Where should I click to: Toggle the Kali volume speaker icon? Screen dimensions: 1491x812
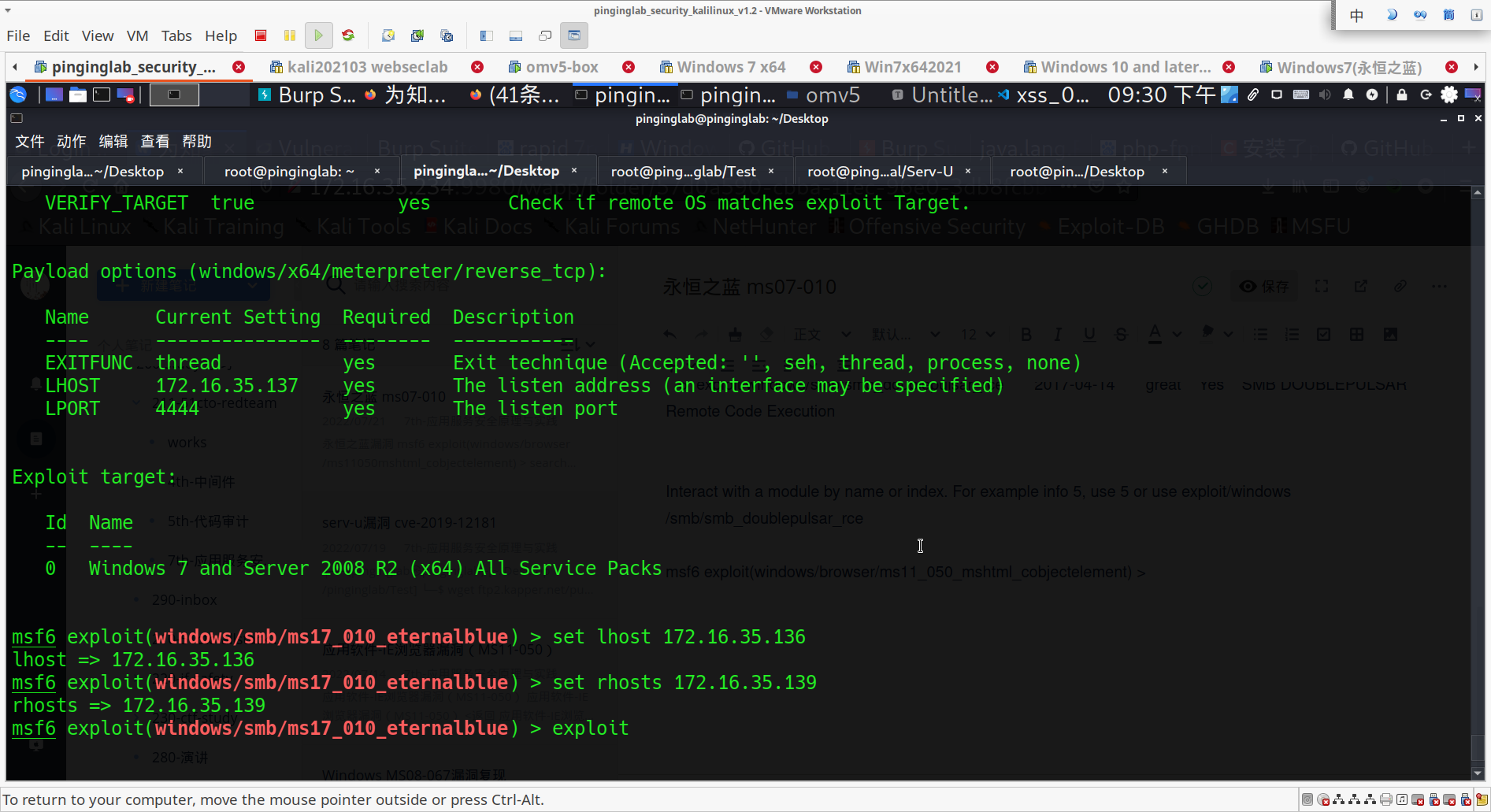click(x=1325, y=95)
